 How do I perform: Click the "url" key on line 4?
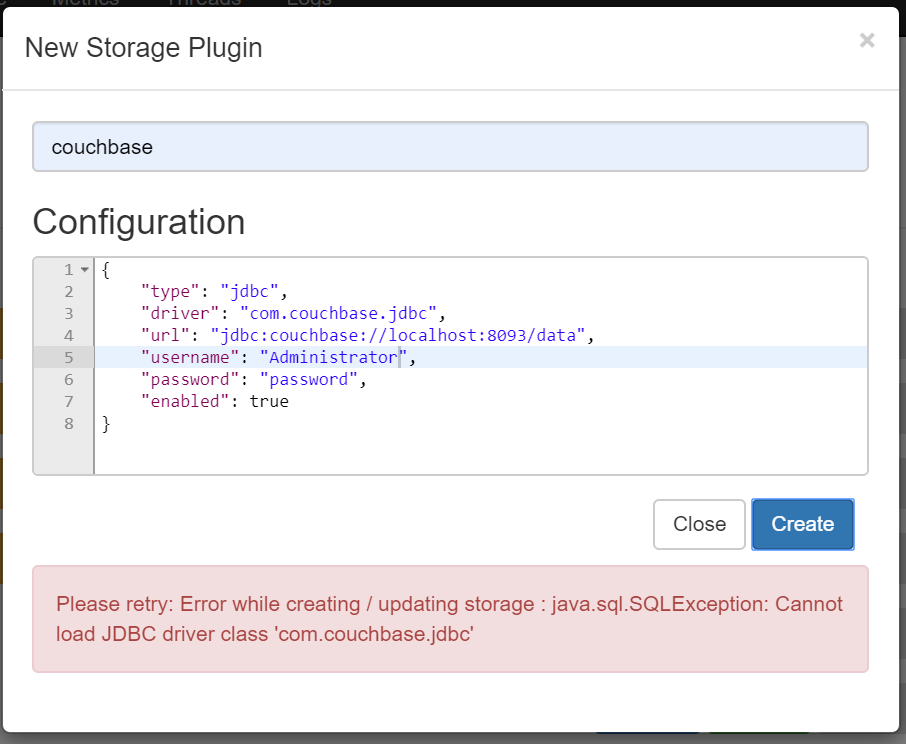(165, 335)
